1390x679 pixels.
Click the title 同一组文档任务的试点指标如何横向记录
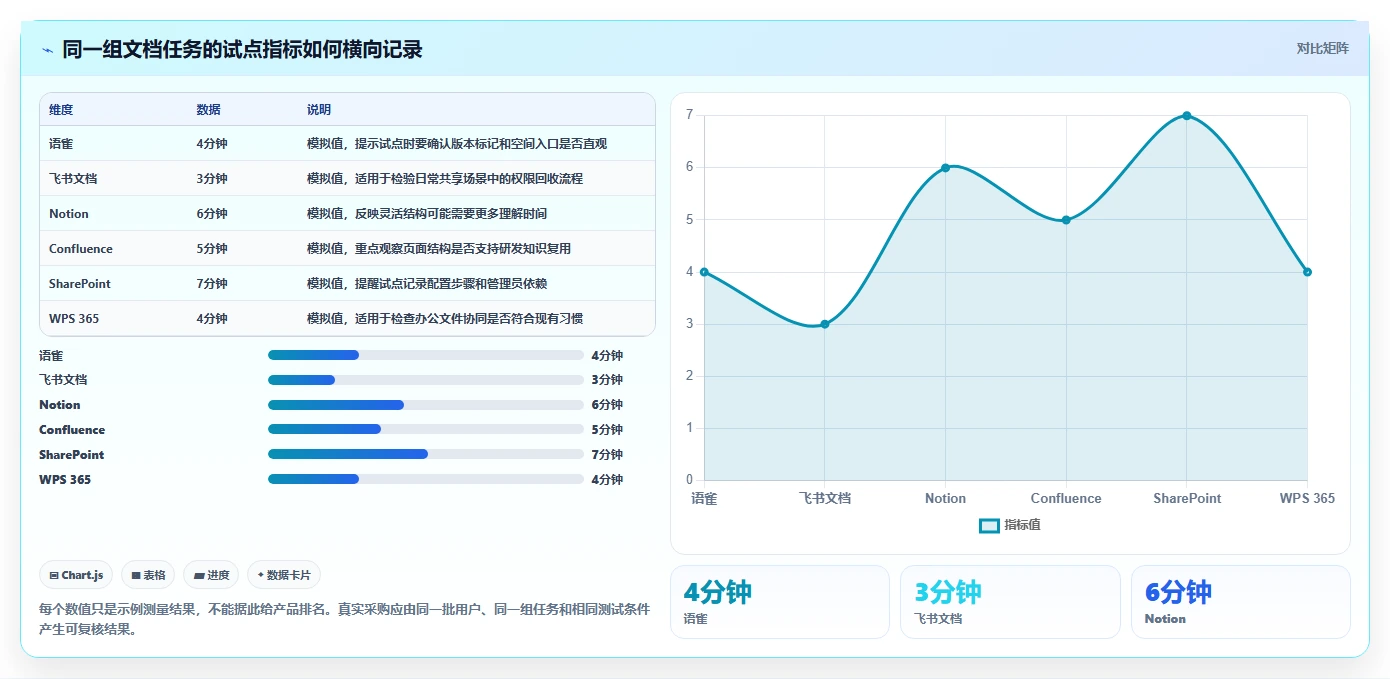click(x=242, y=49)
